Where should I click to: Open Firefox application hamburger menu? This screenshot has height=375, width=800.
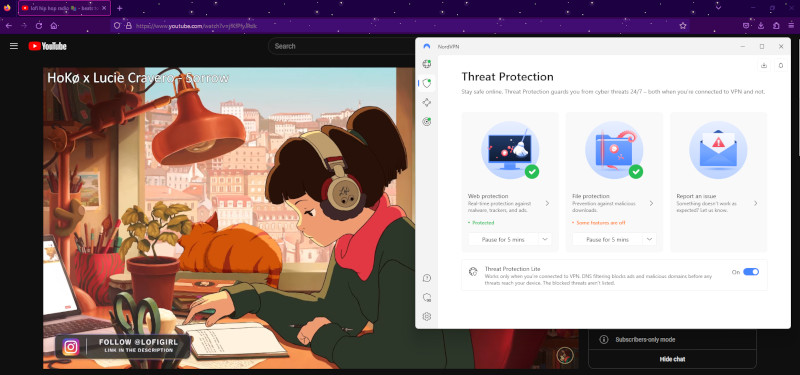tap(791, 26)
